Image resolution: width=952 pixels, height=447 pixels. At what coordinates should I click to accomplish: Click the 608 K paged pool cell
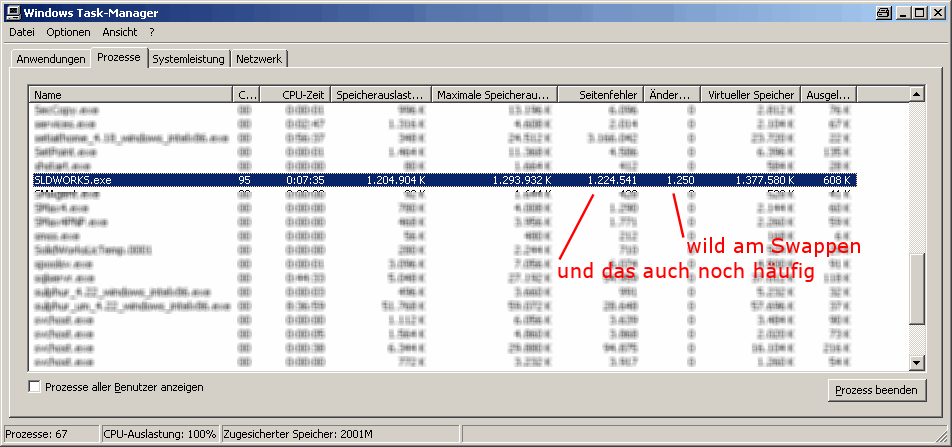[836, 180]
